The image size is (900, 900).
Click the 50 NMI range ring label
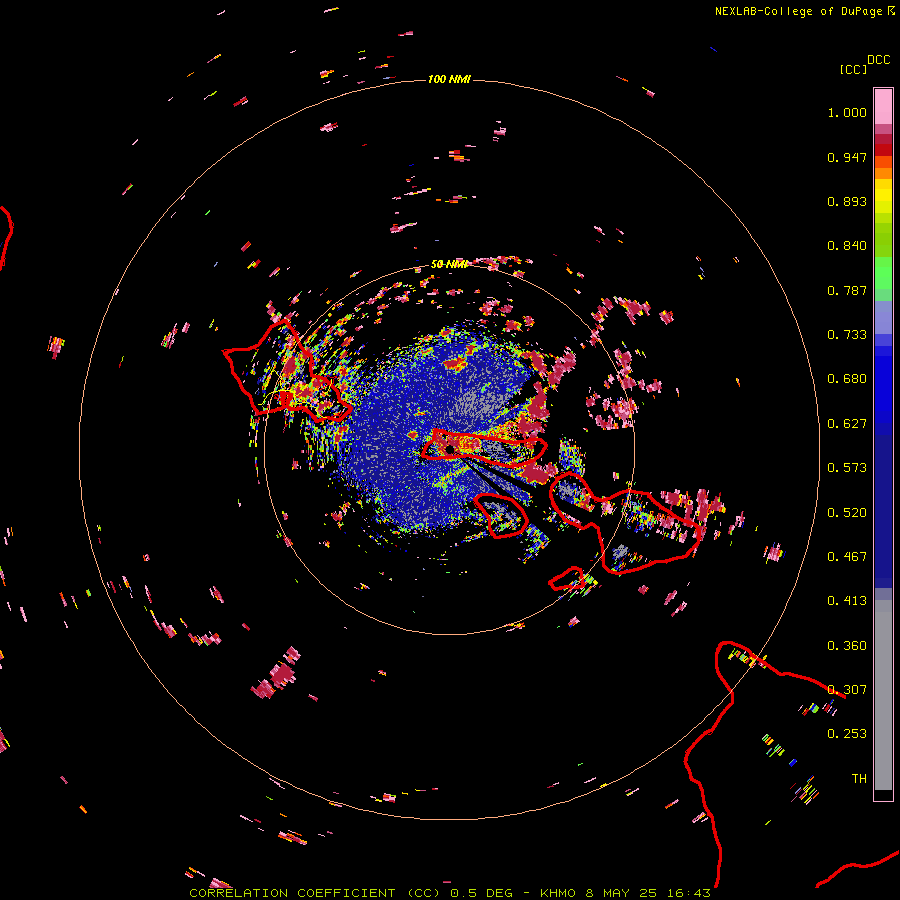click(449, 264)
